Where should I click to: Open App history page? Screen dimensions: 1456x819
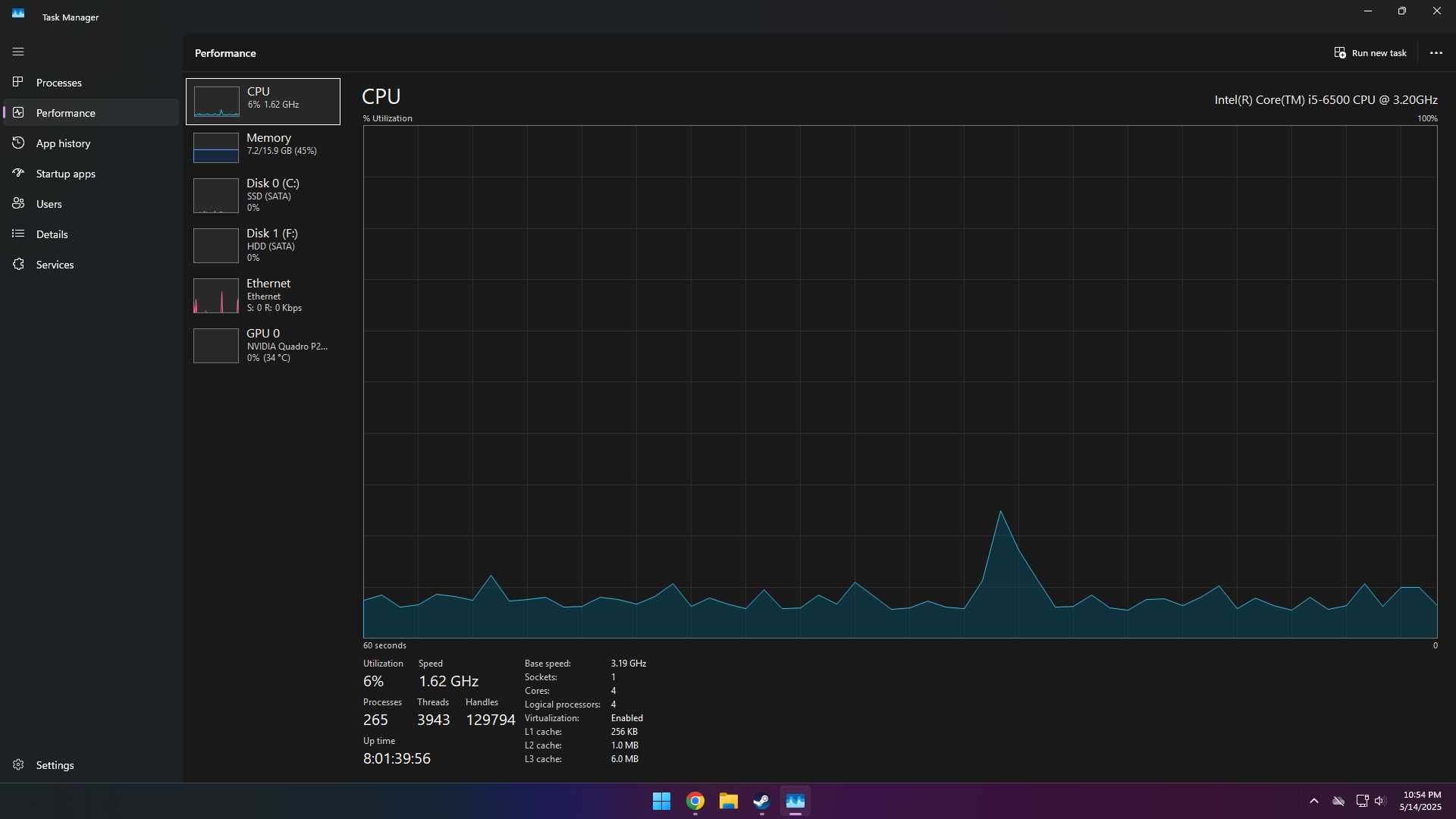click(91, 143)
